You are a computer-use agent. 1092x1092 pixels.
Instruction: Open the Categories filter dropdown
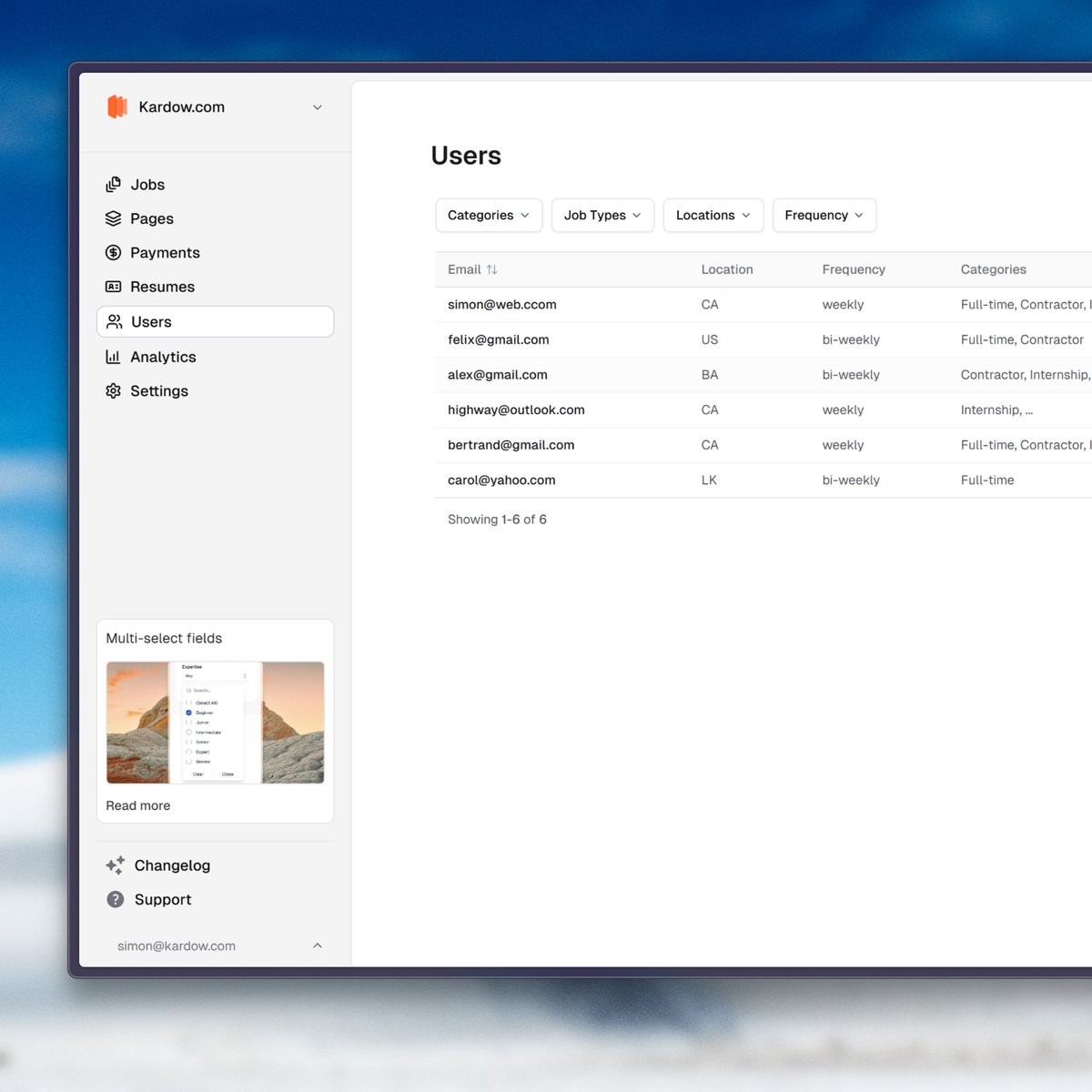tap(489, 215)
